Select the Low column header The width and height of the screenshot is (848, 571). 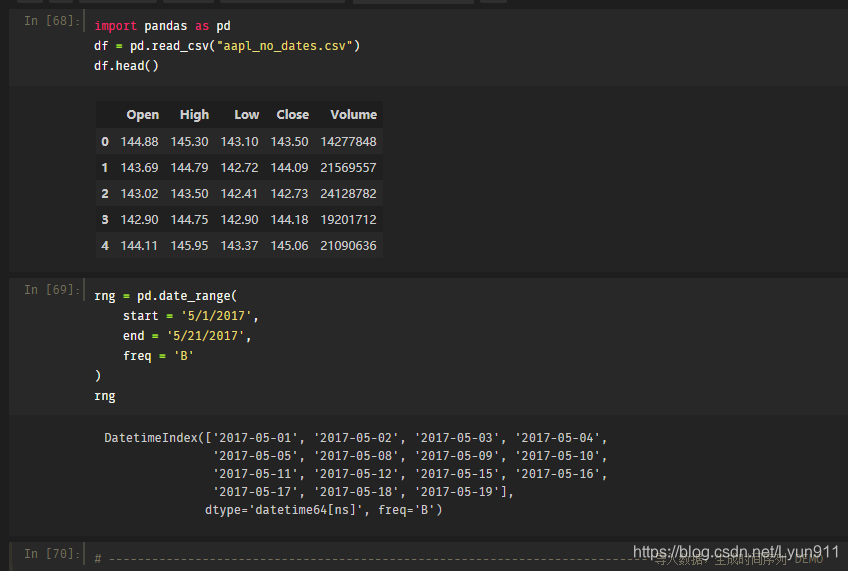247,115
